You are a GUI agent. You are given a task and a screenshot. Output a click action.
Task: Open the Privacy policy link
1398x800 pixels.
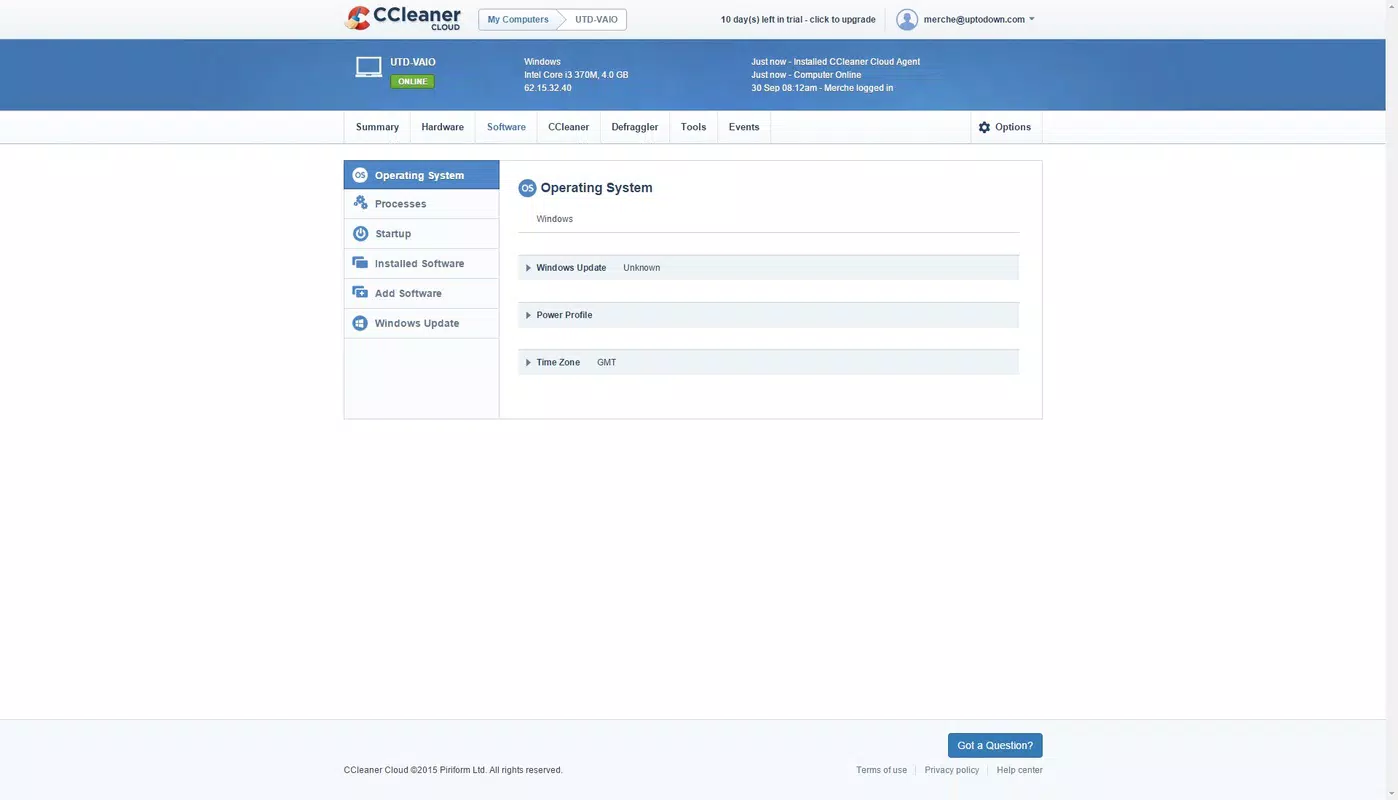click(x=952, y=770)
